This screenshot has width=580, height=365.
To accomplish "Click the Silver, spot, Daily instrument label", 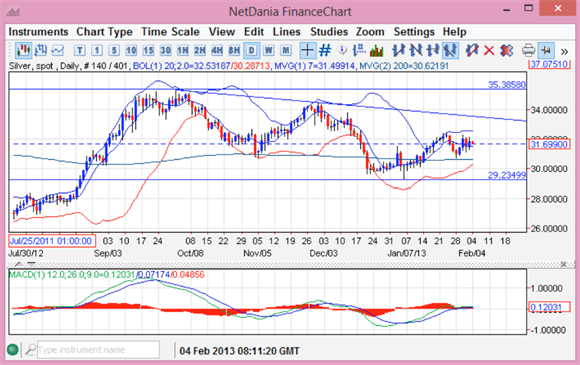I will click(44, 66).
